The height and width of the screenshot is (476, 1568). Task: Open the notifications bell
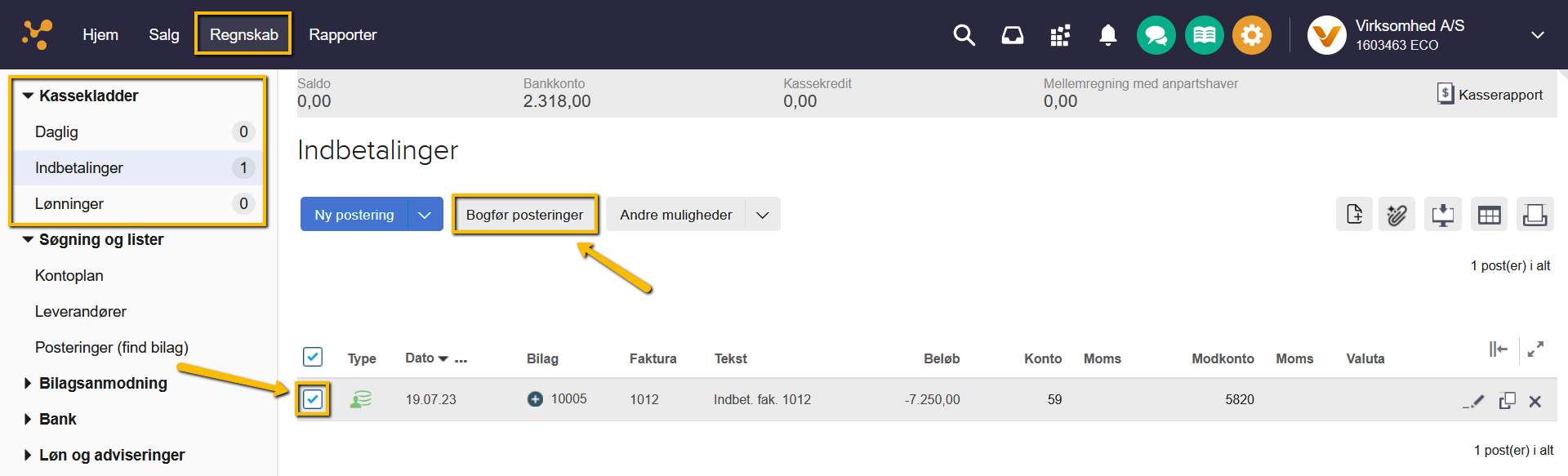[x=1107, y=35]
